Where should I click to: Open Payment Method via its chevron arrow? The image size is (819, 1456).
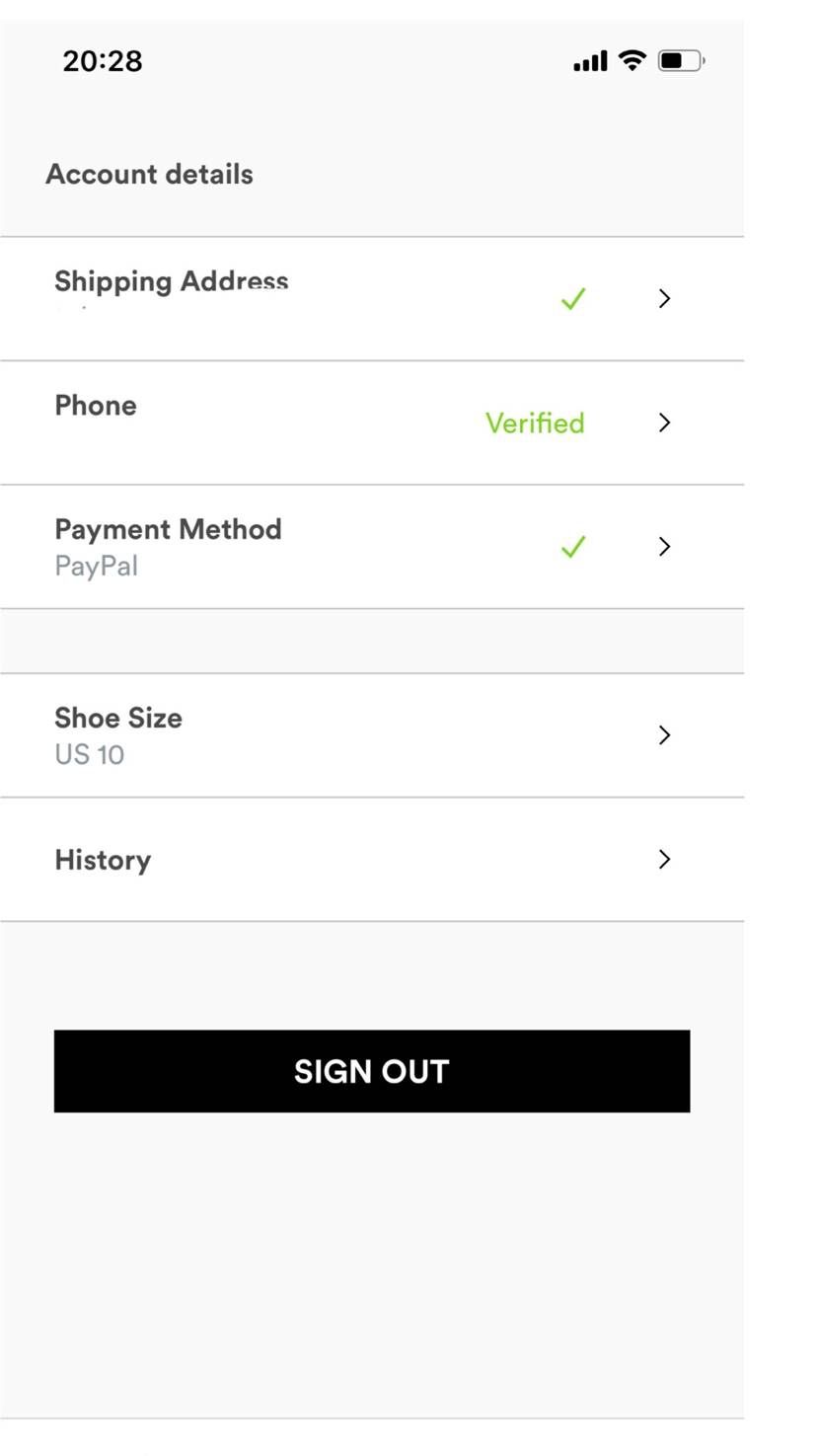tap(664, 546)
